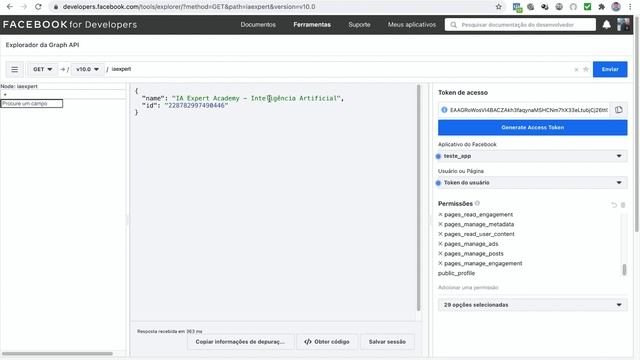Remove the pages_read_user_content permission
The image size is (640, 360).
(x=440, y=234)
